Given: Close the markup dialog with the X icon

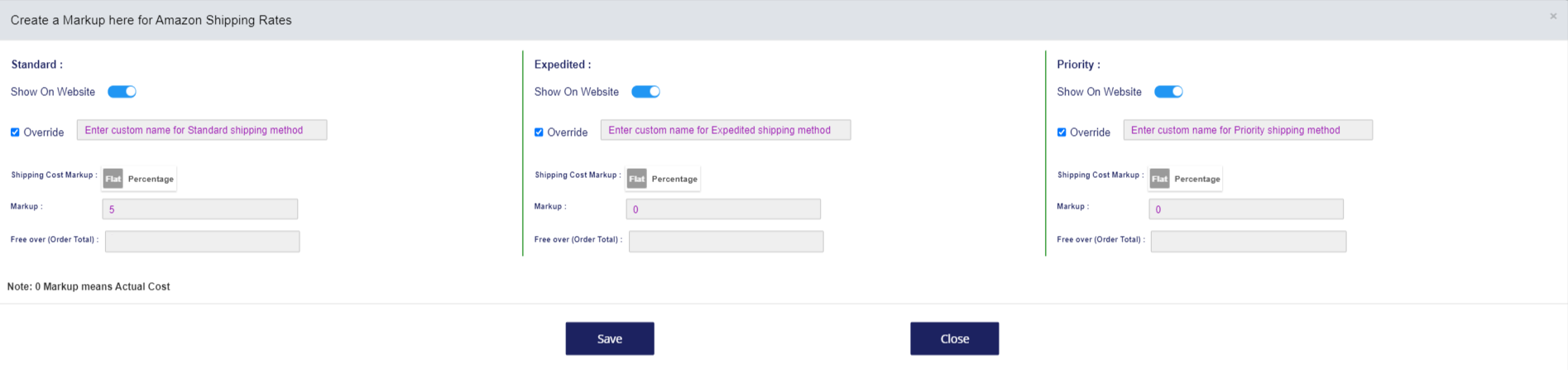Looking at the screenshot, I should [x=1553, y=17].
